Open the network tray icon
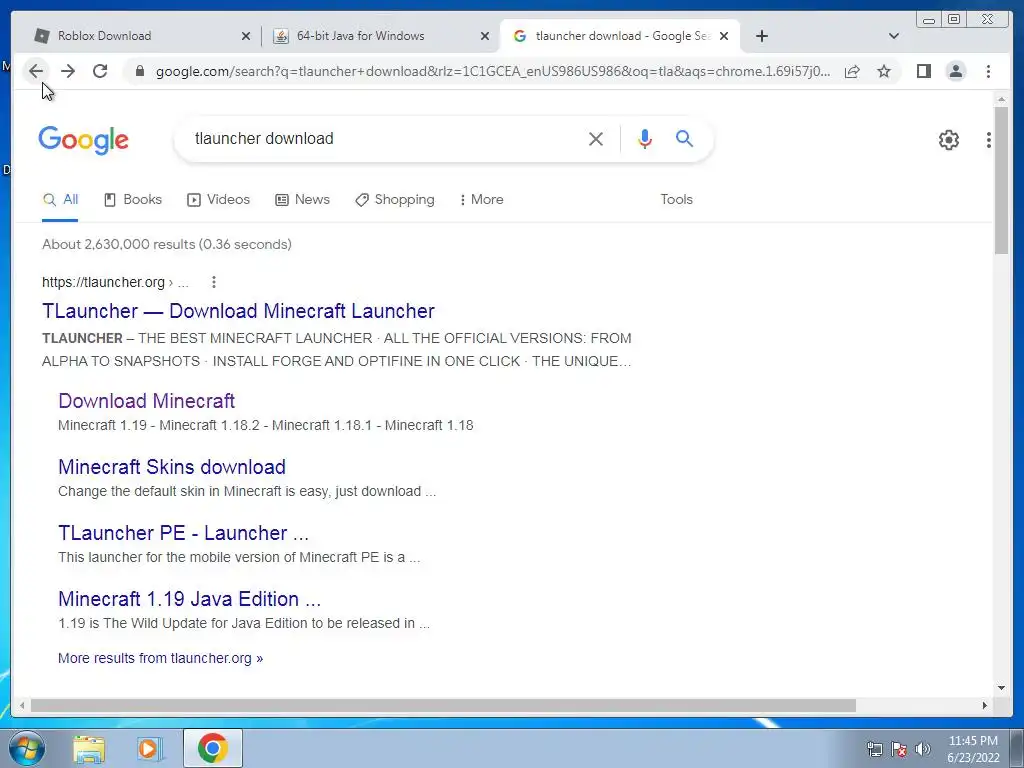The width and height of the screenshot is (1024, 768). [x=874, y=749]
